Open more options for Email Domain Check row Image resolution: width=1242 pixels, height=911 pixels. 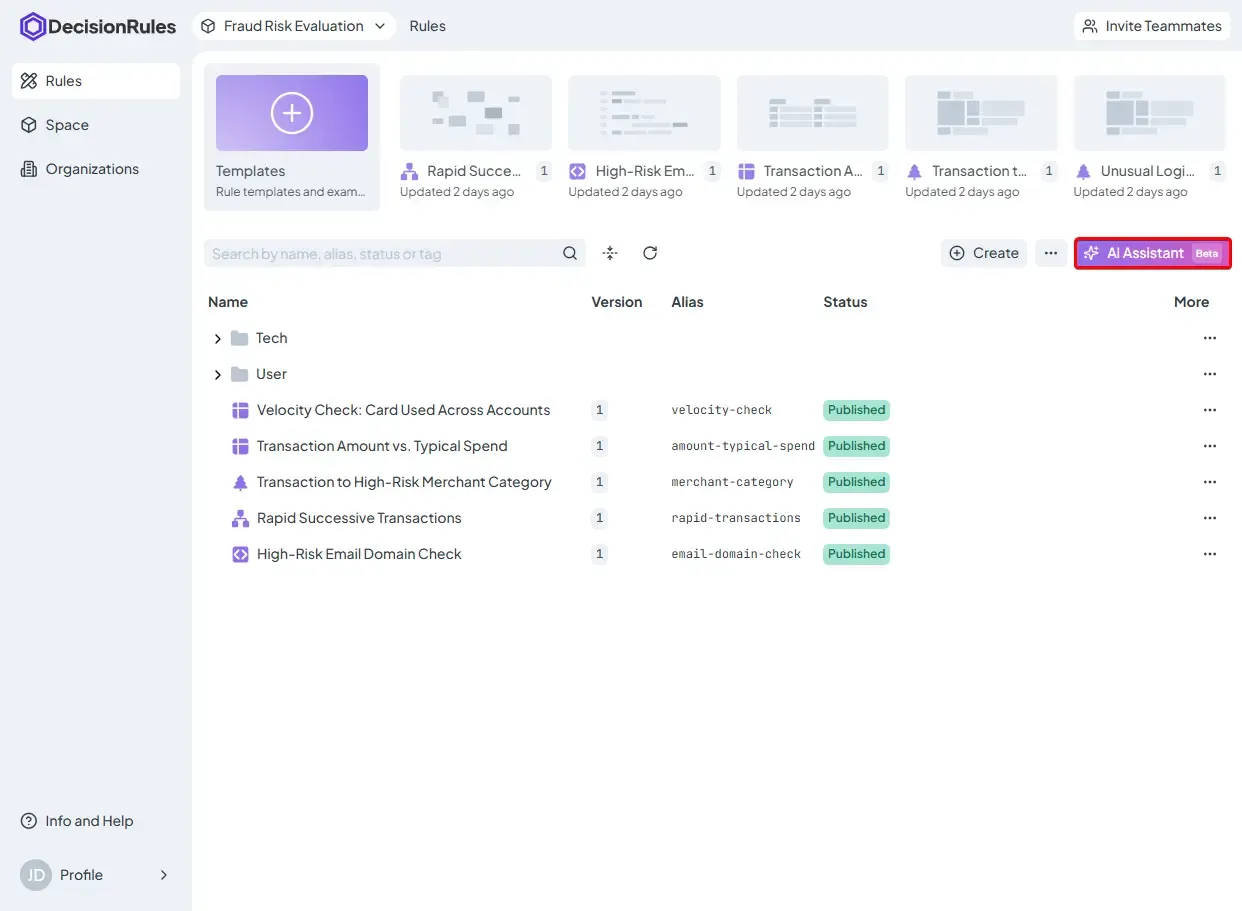coord(1210,554)
